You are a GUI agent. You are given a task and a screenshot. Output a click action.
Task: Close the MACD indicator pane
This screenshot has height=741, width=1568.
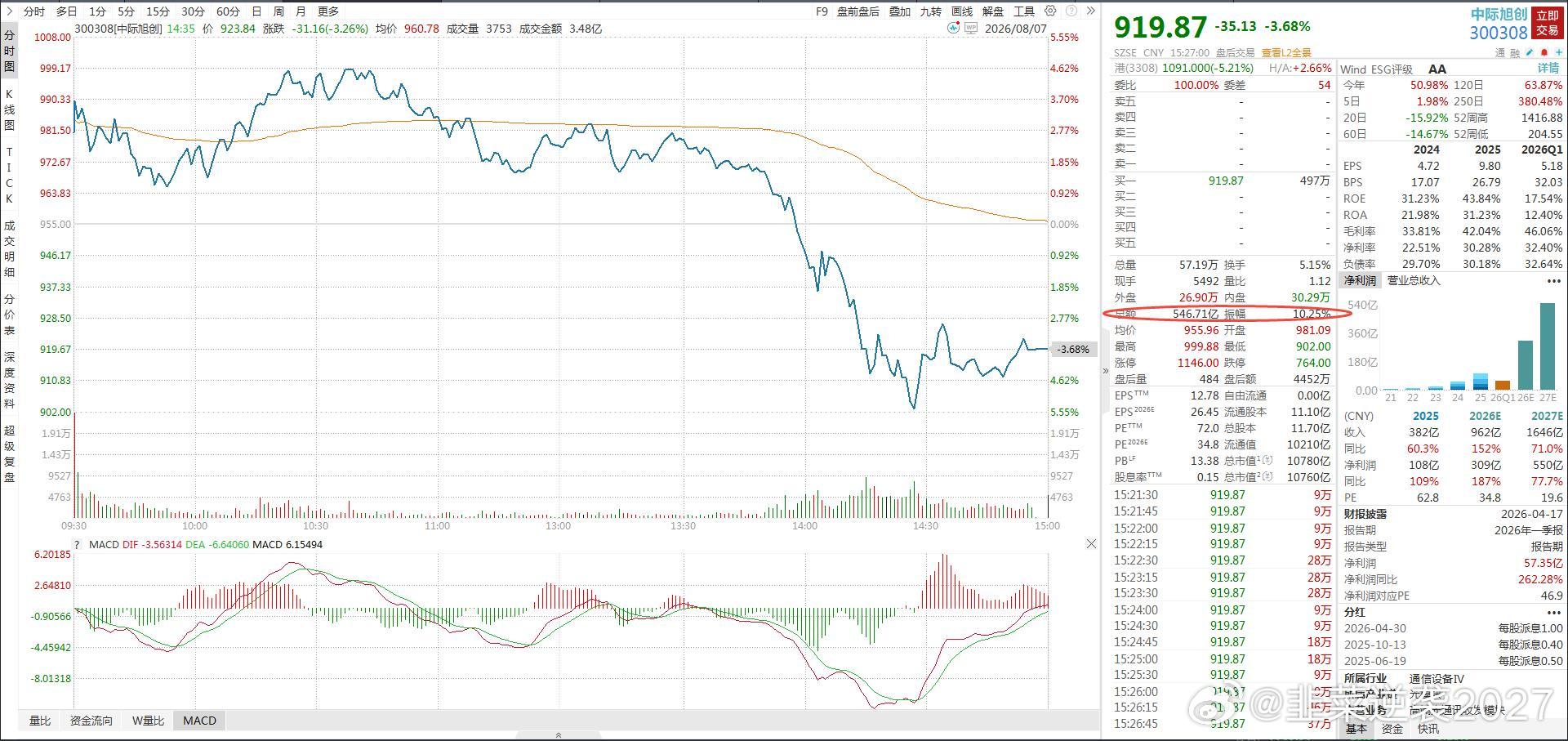[1091, 544]
